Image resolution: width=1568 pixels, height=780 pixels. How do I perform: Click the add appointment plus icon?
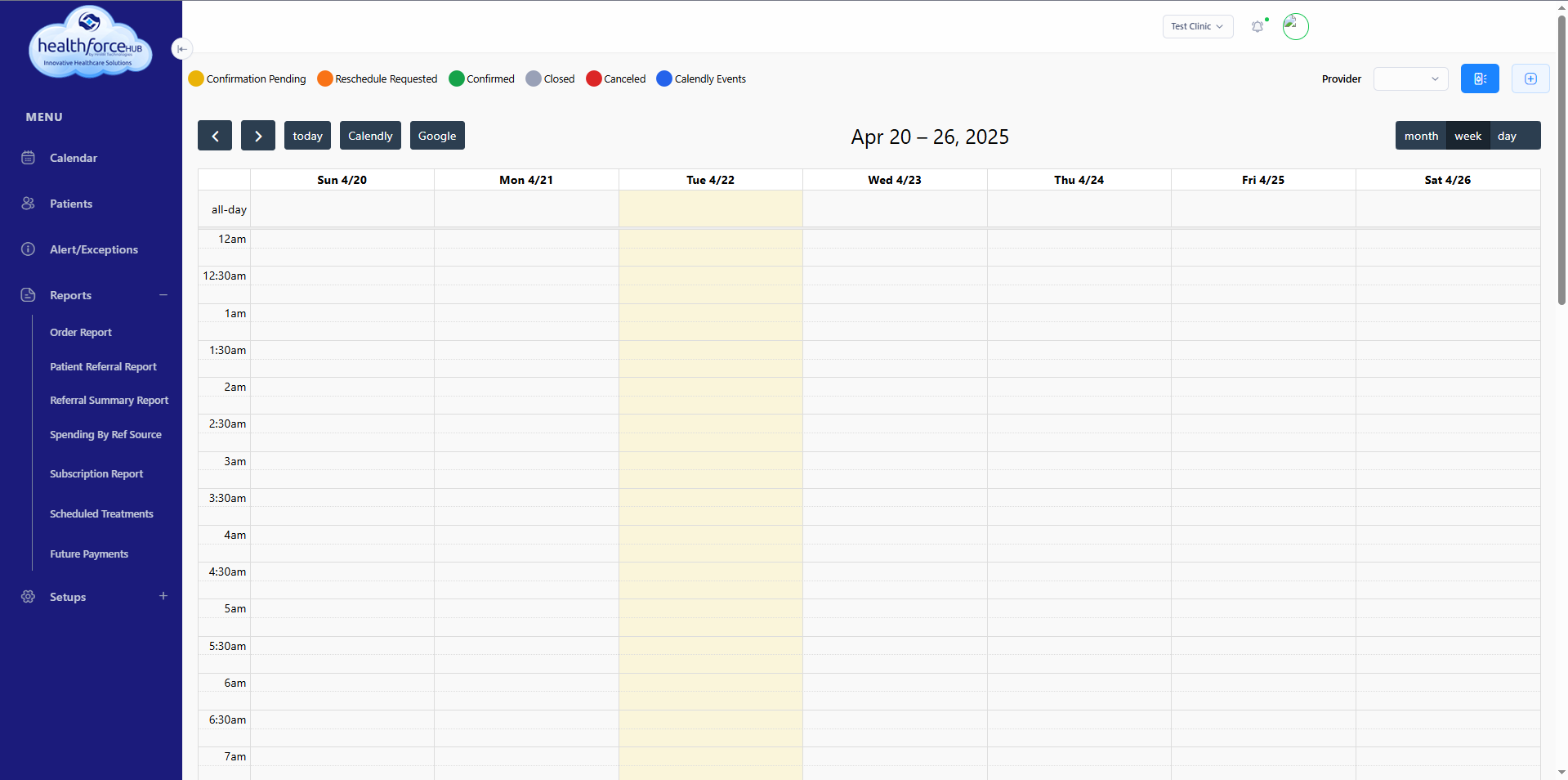(1530, 78)
